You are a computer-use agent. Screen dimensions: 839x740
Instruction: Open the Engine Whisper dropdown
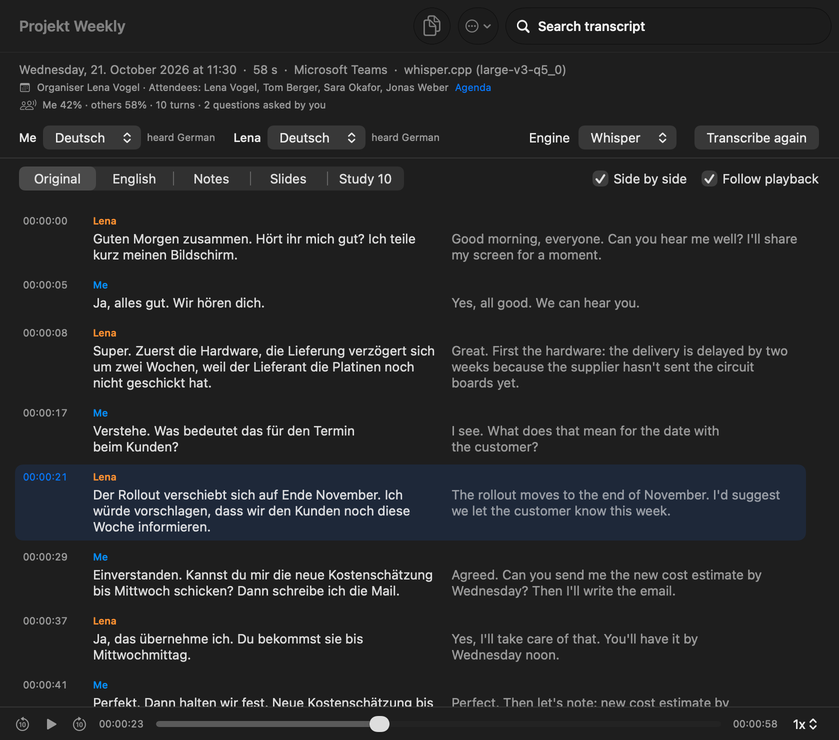[x=627, y=138]
